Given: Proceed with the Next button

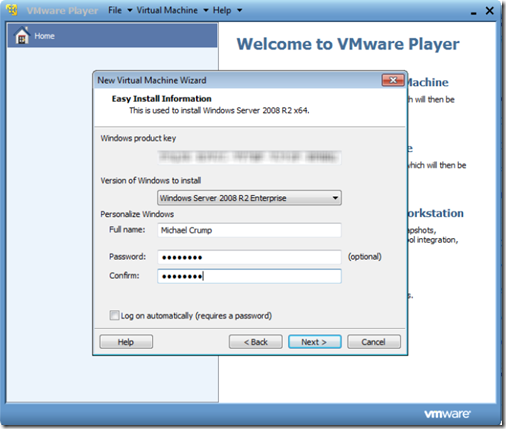Looking at the screenshot, I should point(315,342).
